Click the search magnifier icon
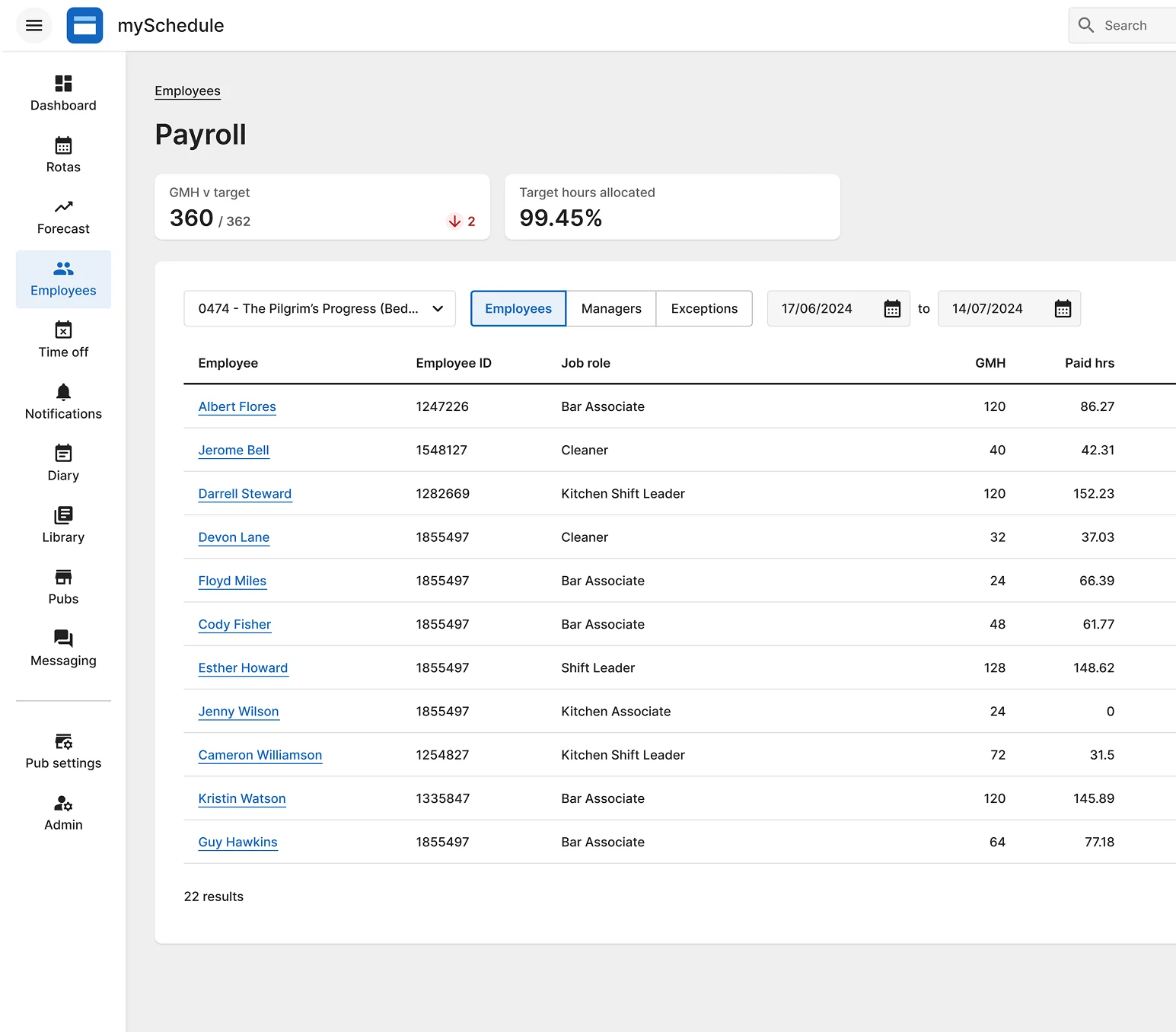This screenshot has width=1176, height=1032. click(1086, 25)
